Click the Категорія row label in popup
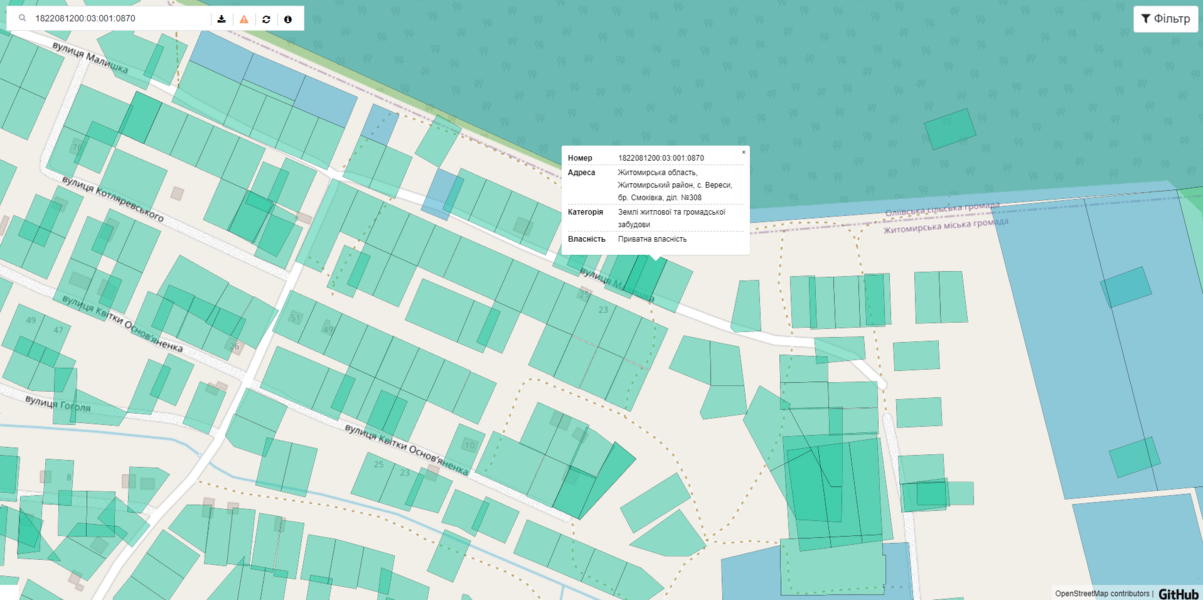Viewport: 1203px width, 600px height. tap(585, 212)
